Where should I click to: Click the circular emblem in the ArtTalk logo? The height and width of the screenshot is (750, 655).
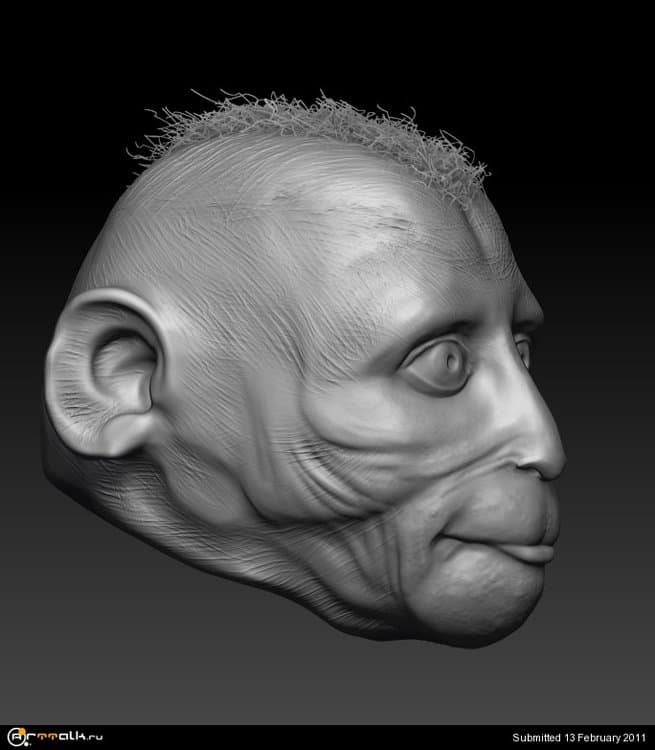(14, 737)
